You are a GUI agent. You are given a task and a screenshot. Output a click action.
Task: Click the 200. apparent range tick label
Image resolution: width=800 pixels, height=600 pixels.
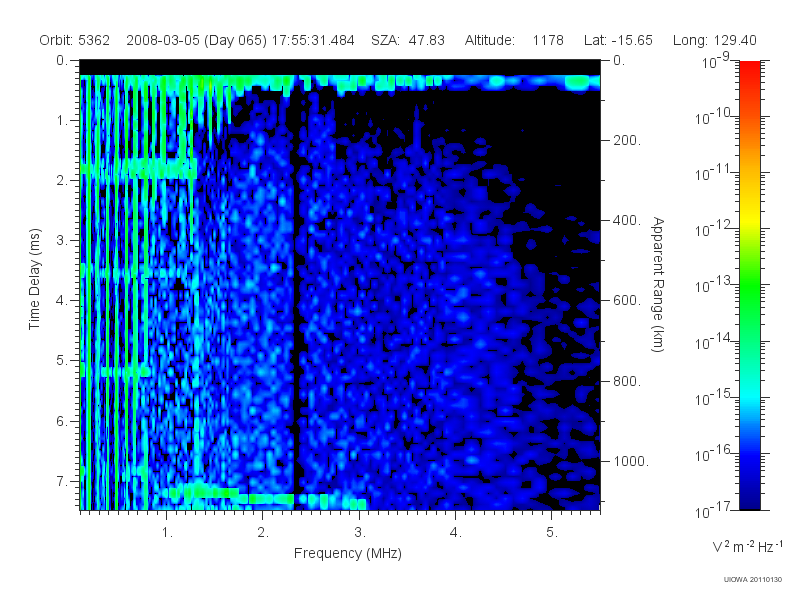(x=627, y=140)
